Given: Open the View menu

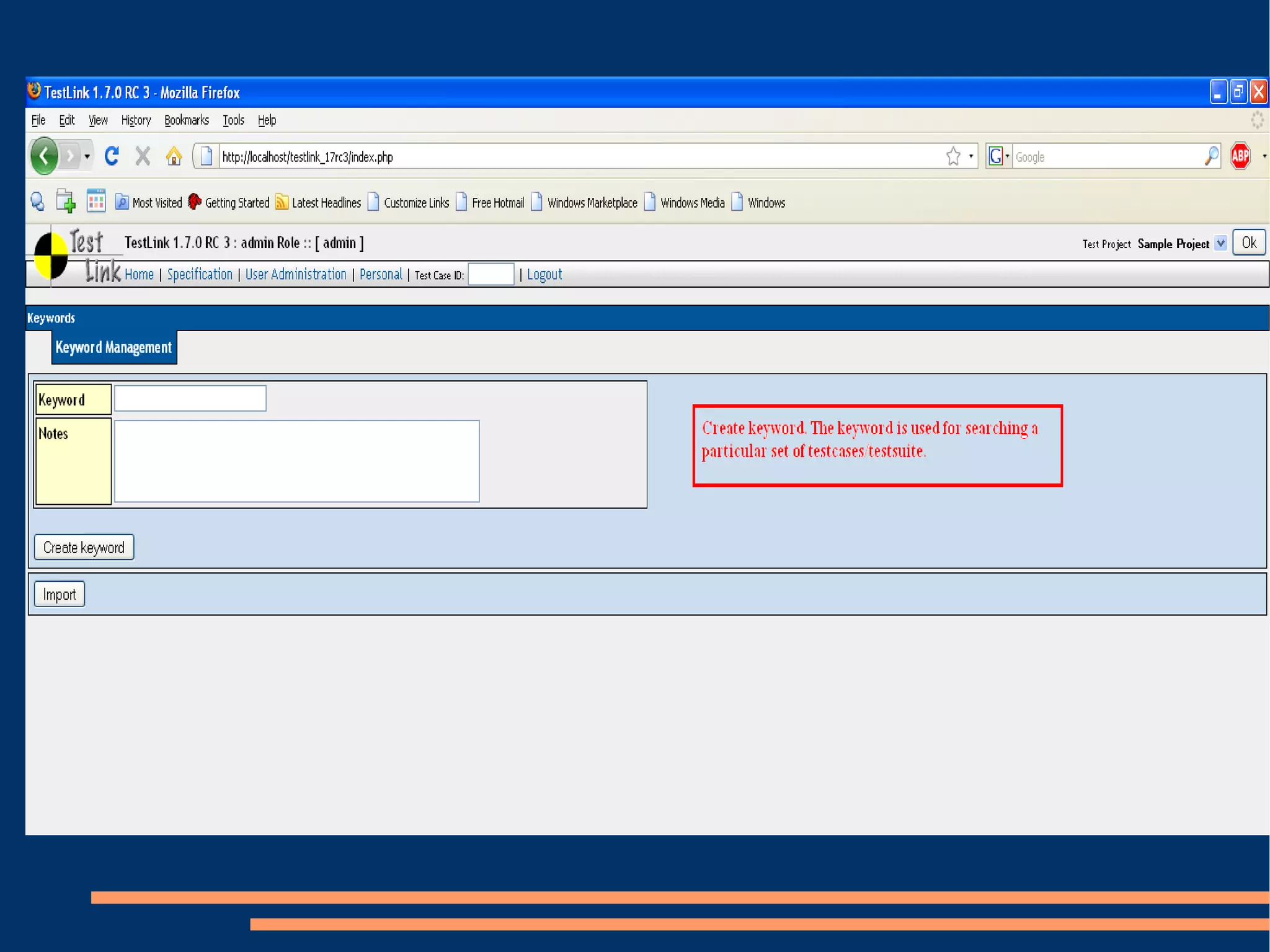Looking at the screenshot, I should point(98,120).
